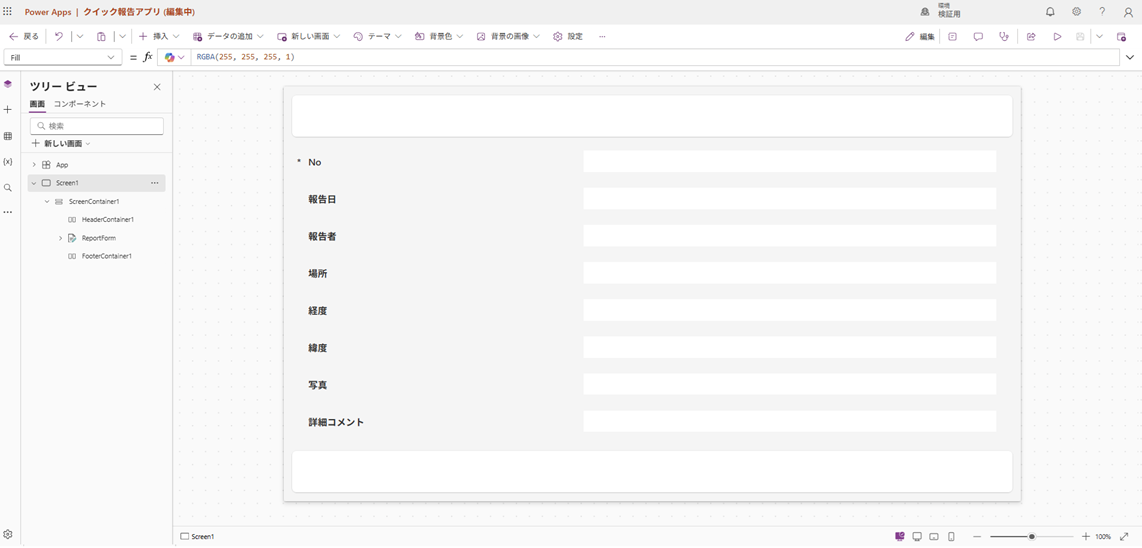This screenshot has height=548, width=1142.
Task: Click the 設定 (Settings) button
Action: pos(568,37)
